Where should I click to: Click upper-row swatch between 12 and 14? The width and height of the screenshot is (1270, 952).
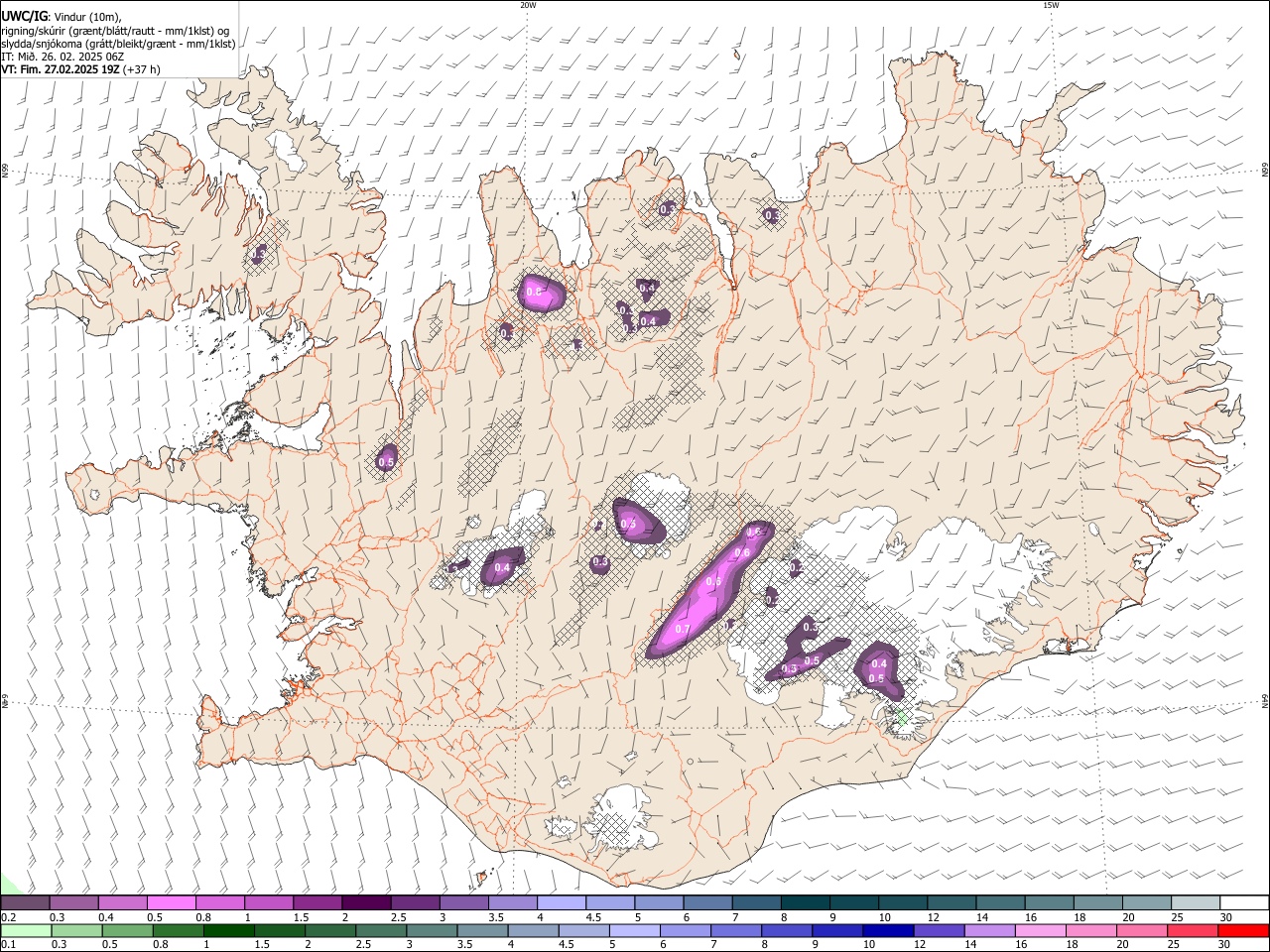951,902
